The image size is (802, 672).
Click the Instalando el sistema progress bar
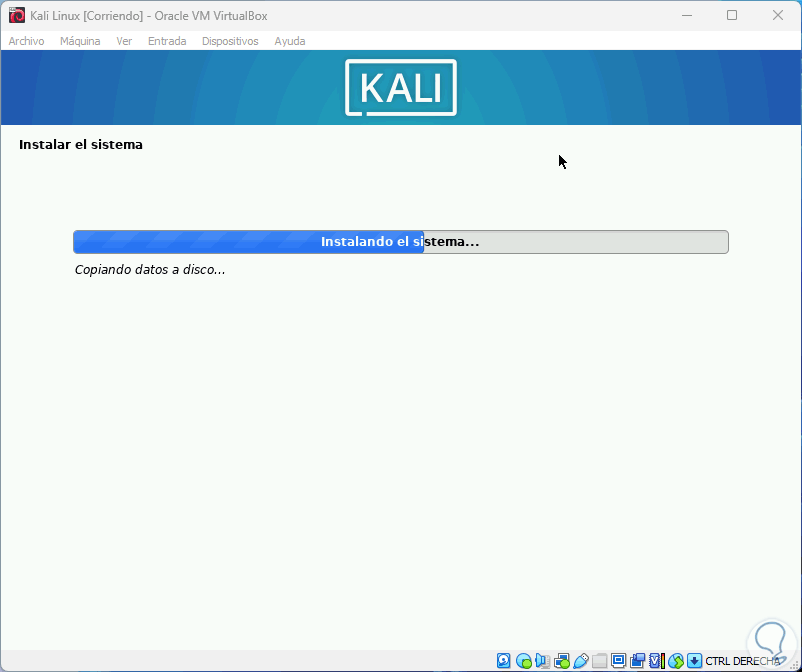[x=400, y=242]
